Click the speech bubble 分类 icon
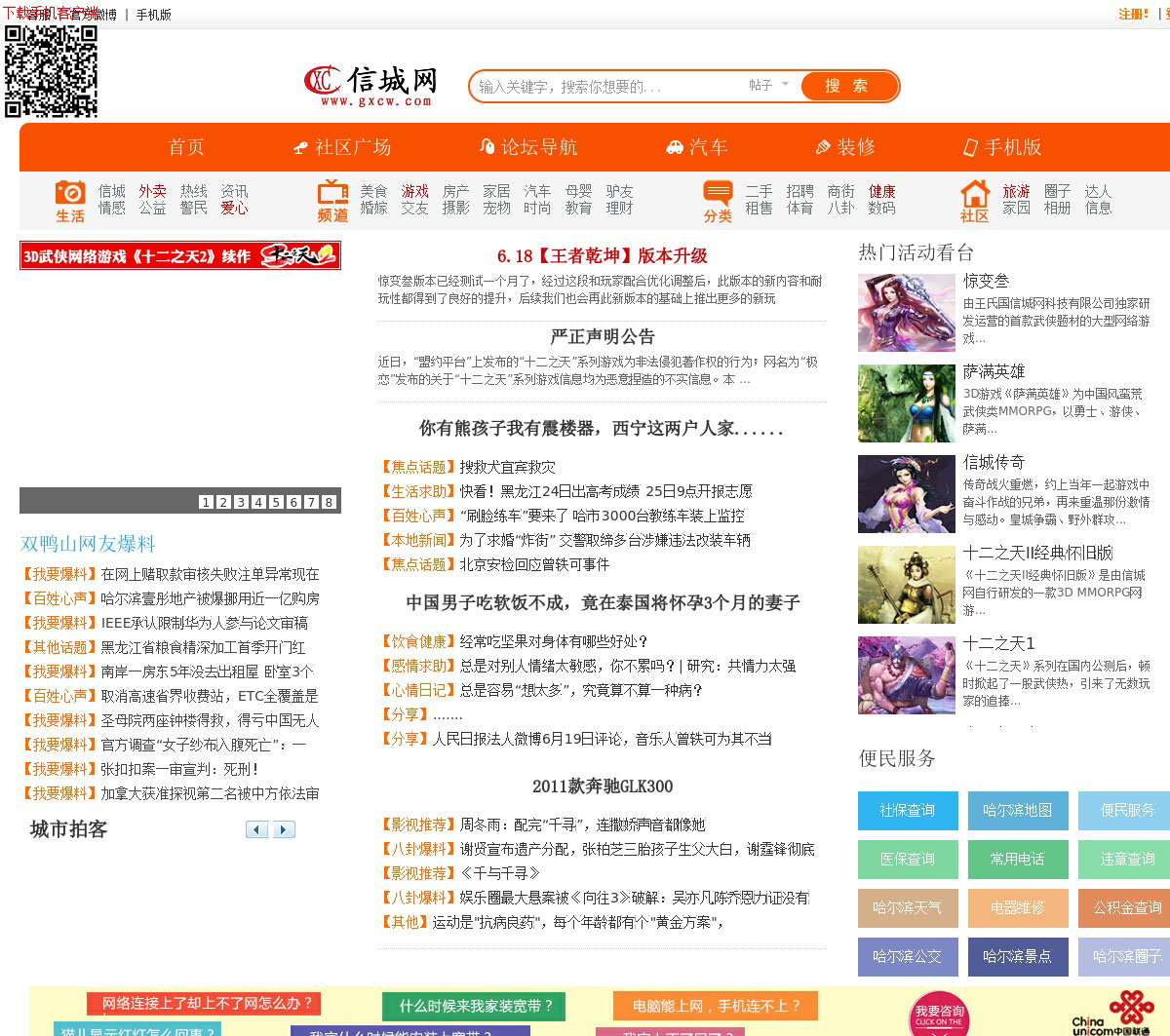The image size is (1170, 1036). pos(718,193)
